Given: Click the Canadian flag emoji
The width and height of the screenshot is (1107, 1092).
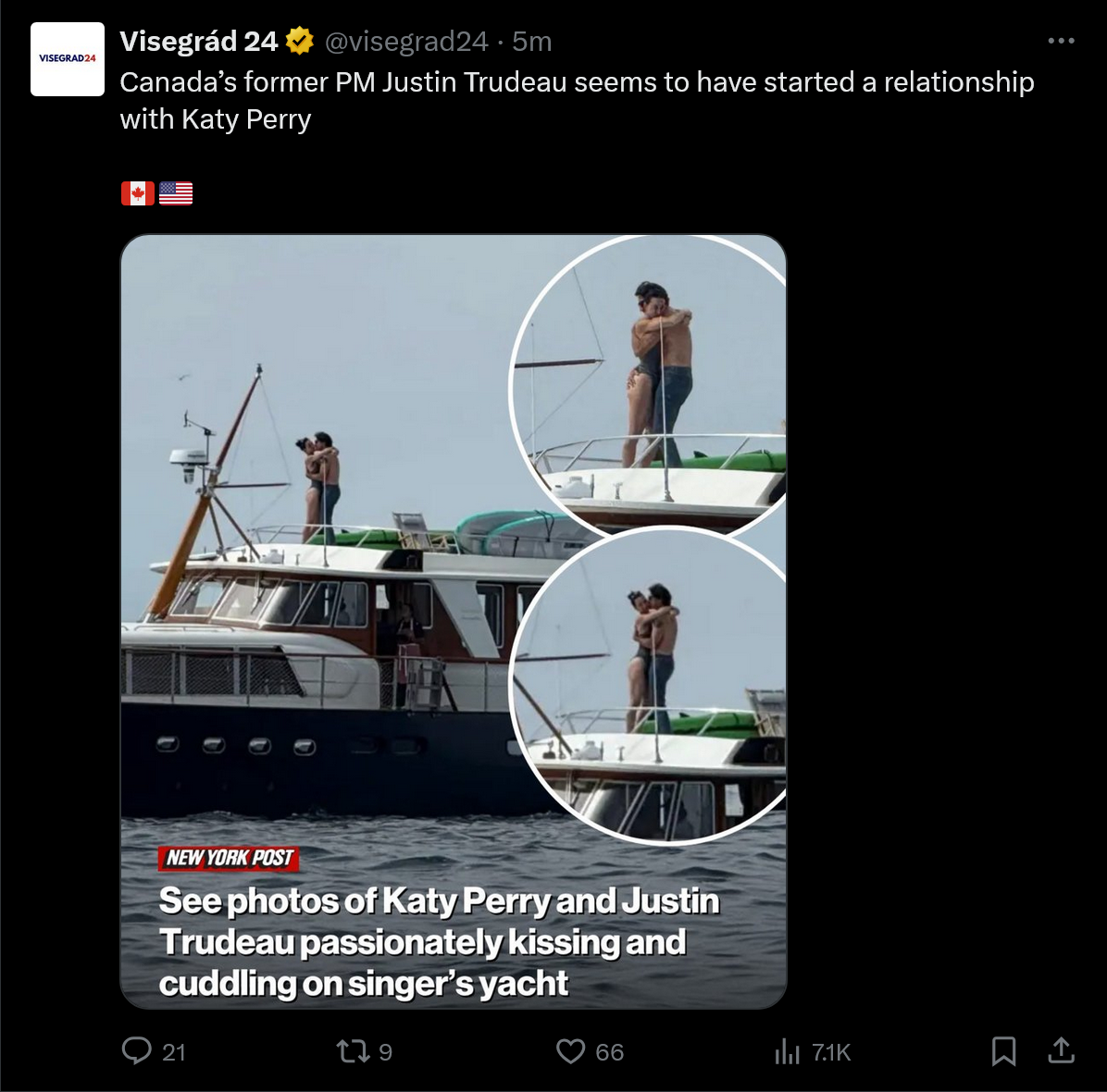Looking at the screenshot, I should tap(138, 192).
